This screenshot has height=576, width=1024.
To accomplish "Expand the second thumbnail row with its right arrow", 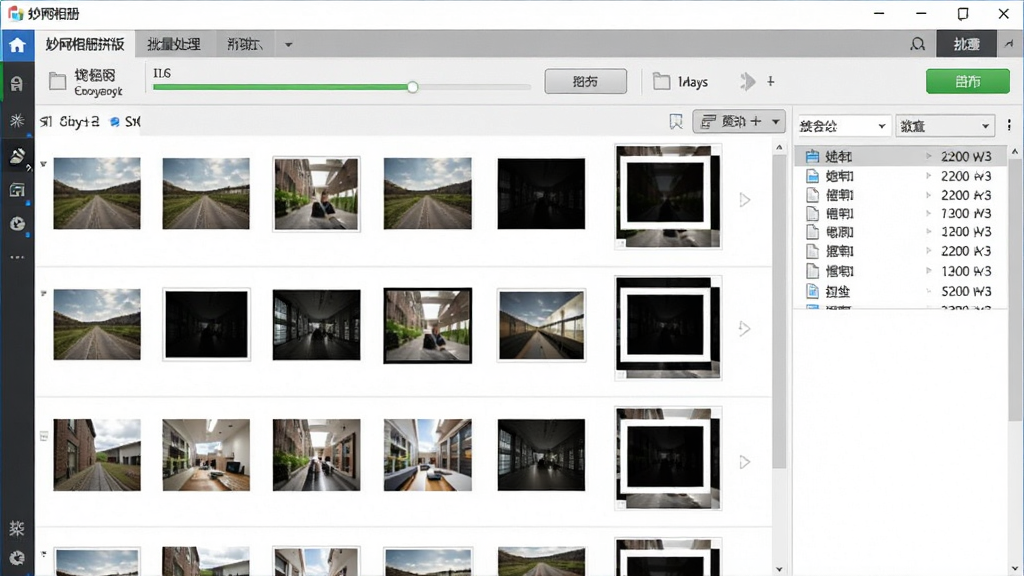I will [x=744, y=328].
